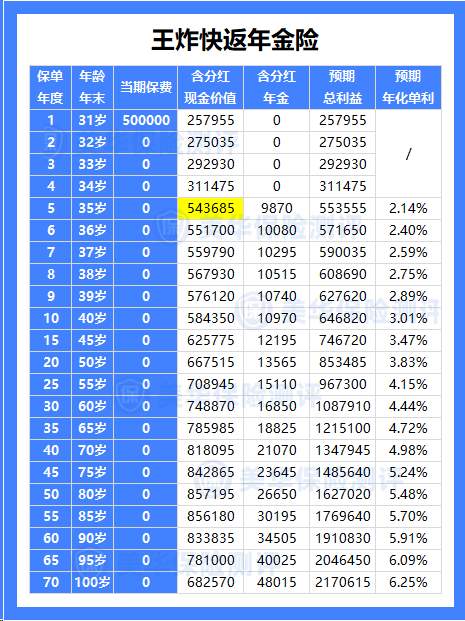Click the 40岁 age cell
The height and width of the screenshot is (621, 465).
coord(92,318)
